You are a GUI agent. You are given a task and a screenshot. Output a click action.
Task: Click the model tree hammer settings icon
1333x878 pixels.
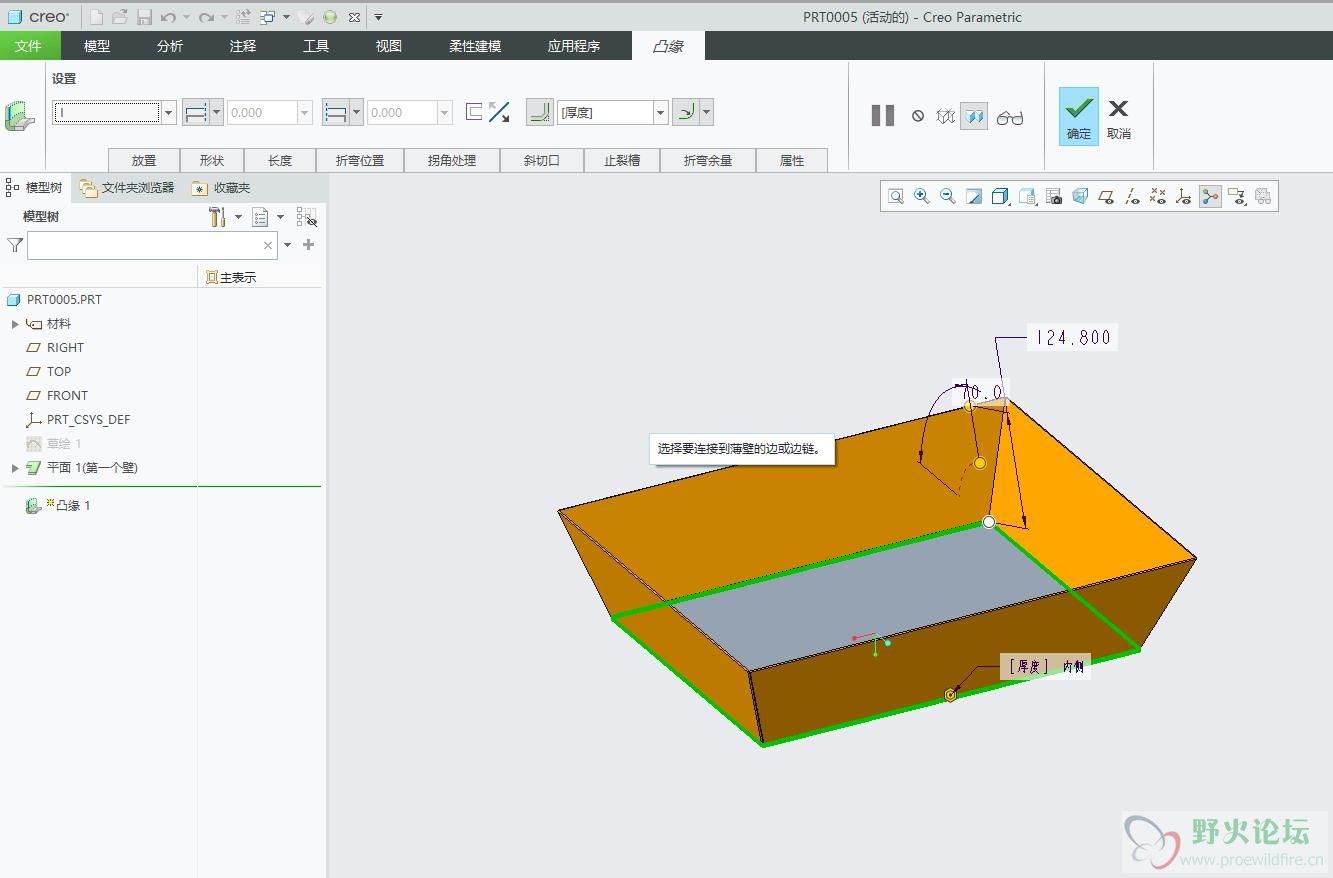(217, 217)
